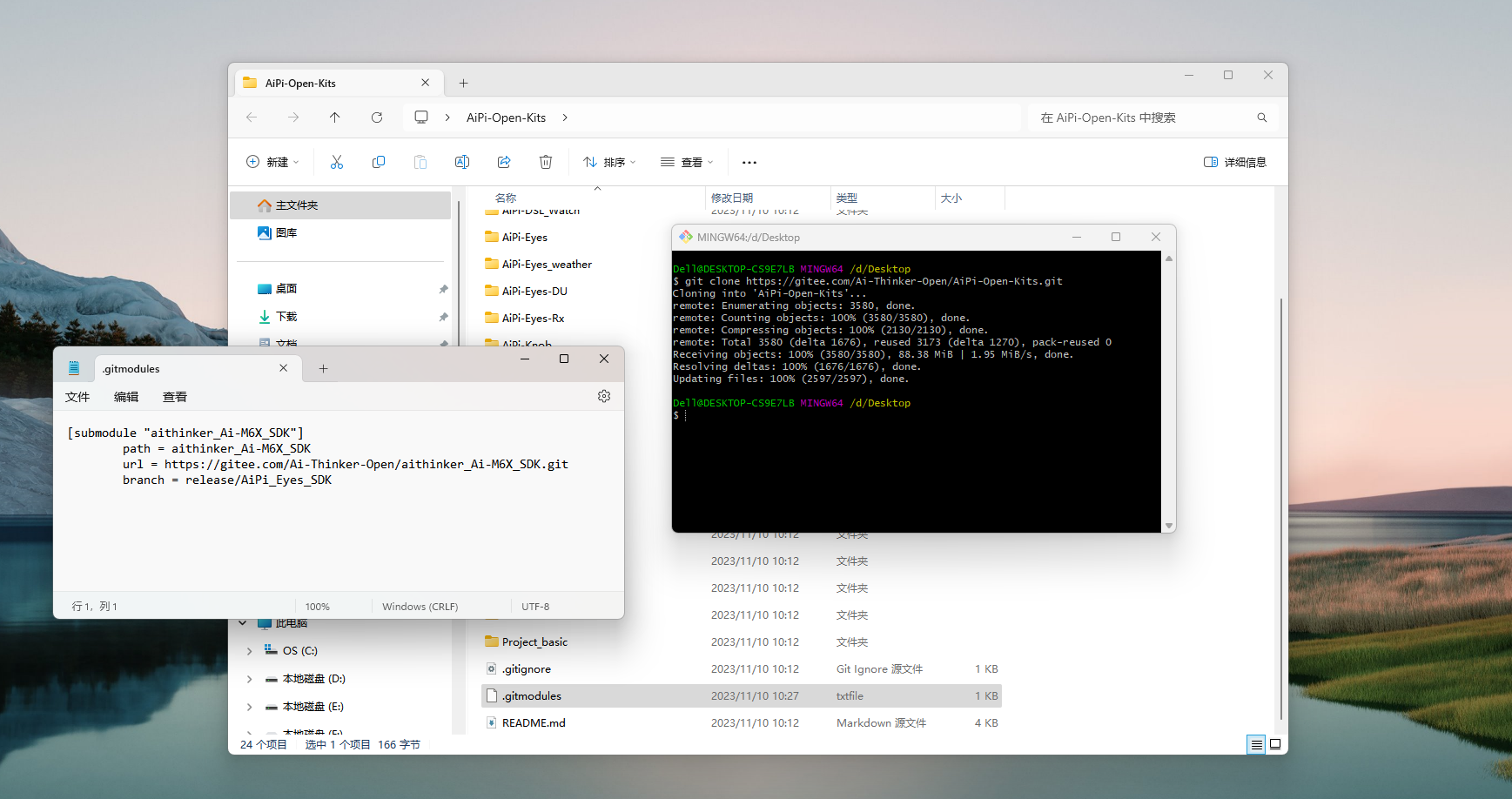The width and height of the screenshot is (1512, 799).
Task: Open the three-dots more options menu
Action: [749, 163]
